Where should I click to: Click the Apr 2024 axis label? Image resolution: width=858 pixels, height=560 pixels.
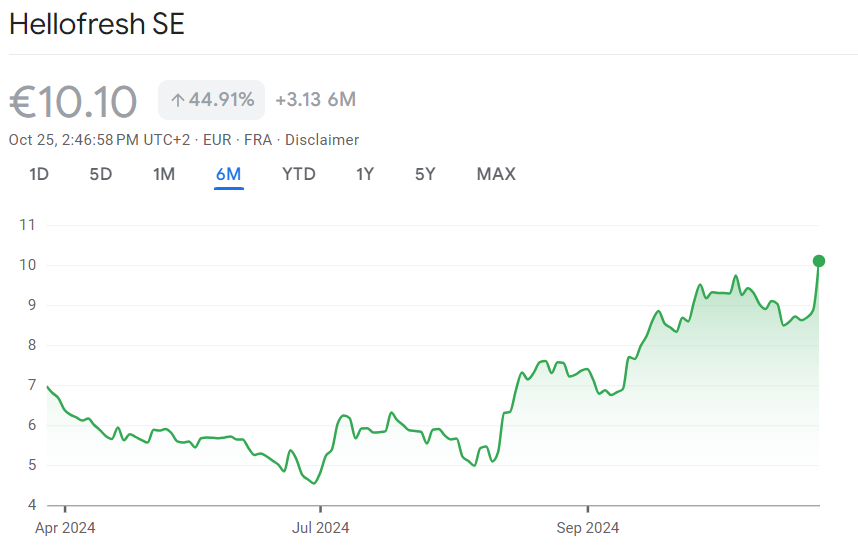(x=65, y=528)
